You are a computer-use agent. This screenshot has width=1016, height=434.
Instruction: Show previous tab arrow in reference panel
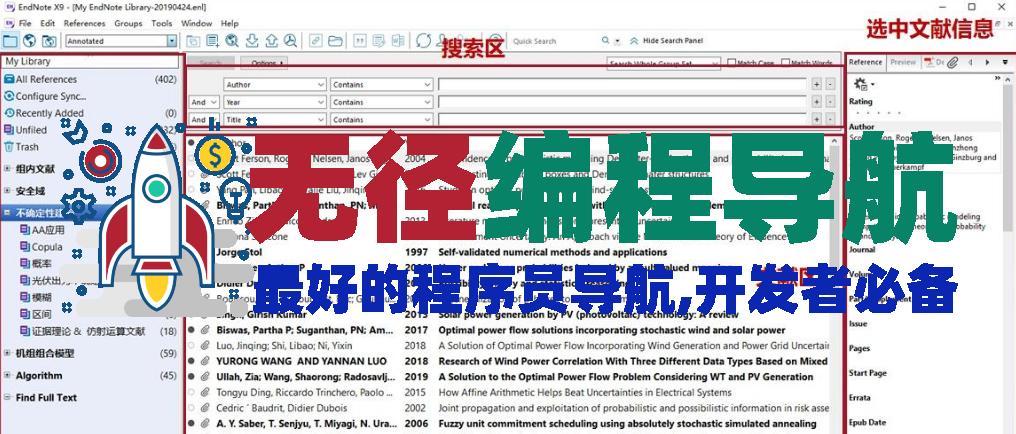(970, 62)
